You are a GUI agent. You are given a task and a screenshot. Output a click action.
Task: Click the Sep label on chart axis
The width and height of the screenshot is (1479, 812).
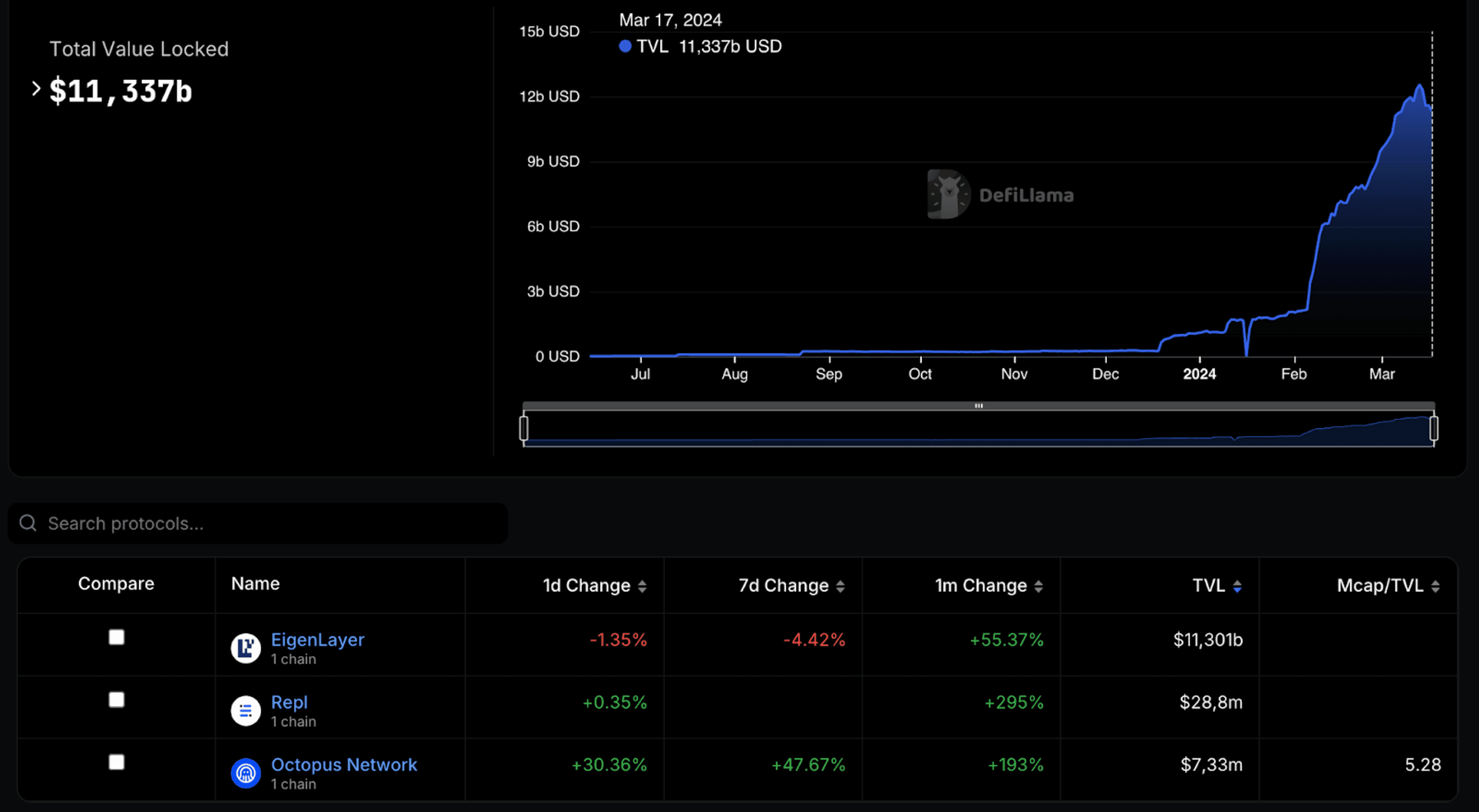(x=828, y=374)
